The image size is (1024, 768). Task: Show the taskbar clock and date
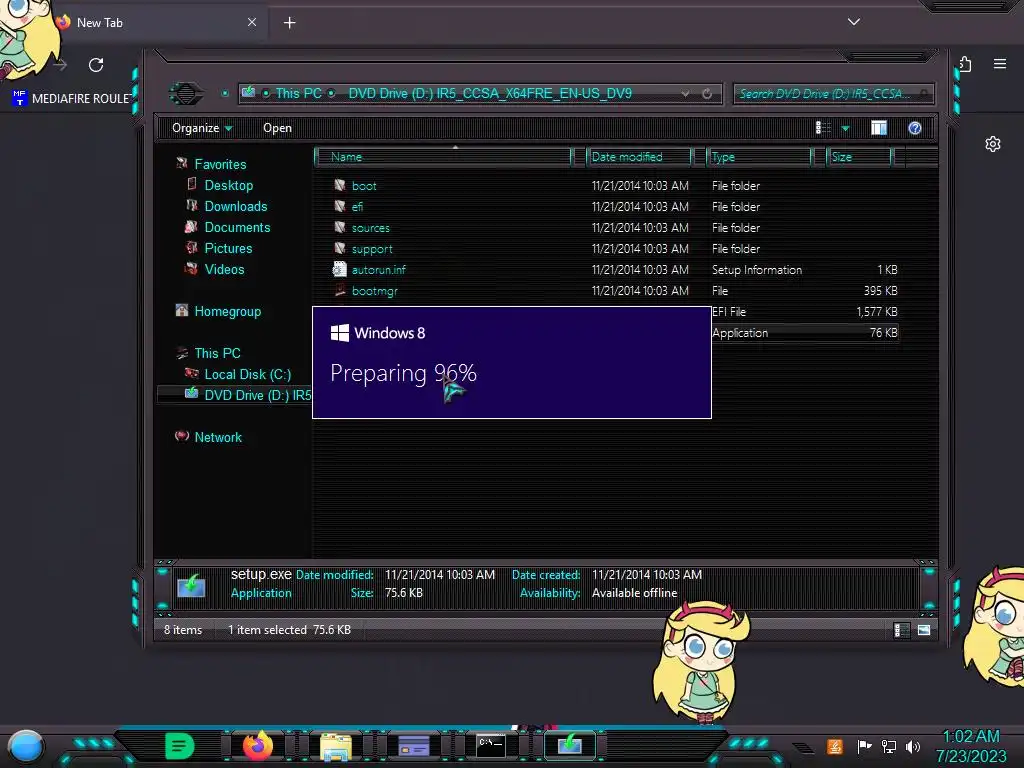coord(971,746)
